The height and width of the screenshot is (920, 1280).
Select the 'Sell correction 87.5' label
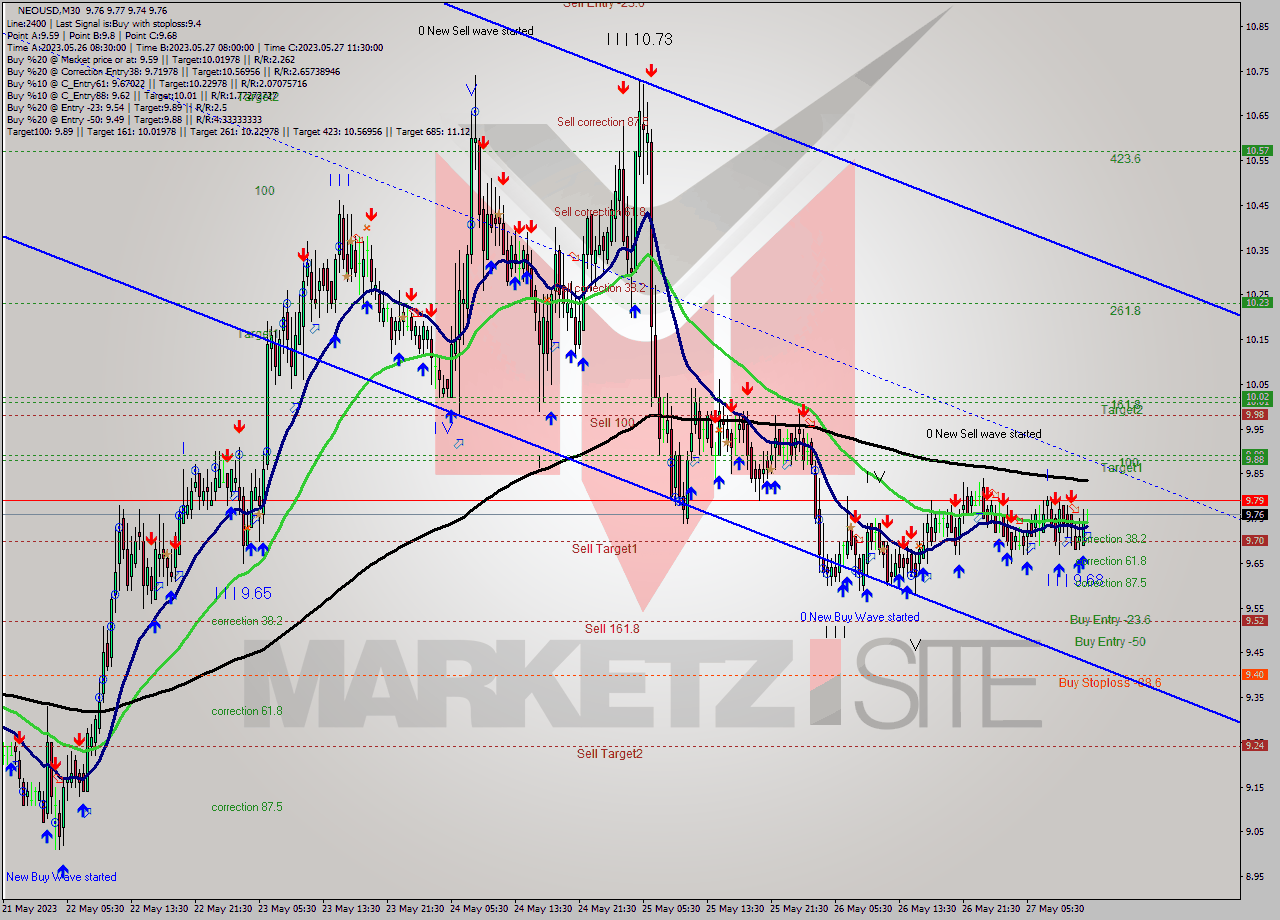coord(602,122)
